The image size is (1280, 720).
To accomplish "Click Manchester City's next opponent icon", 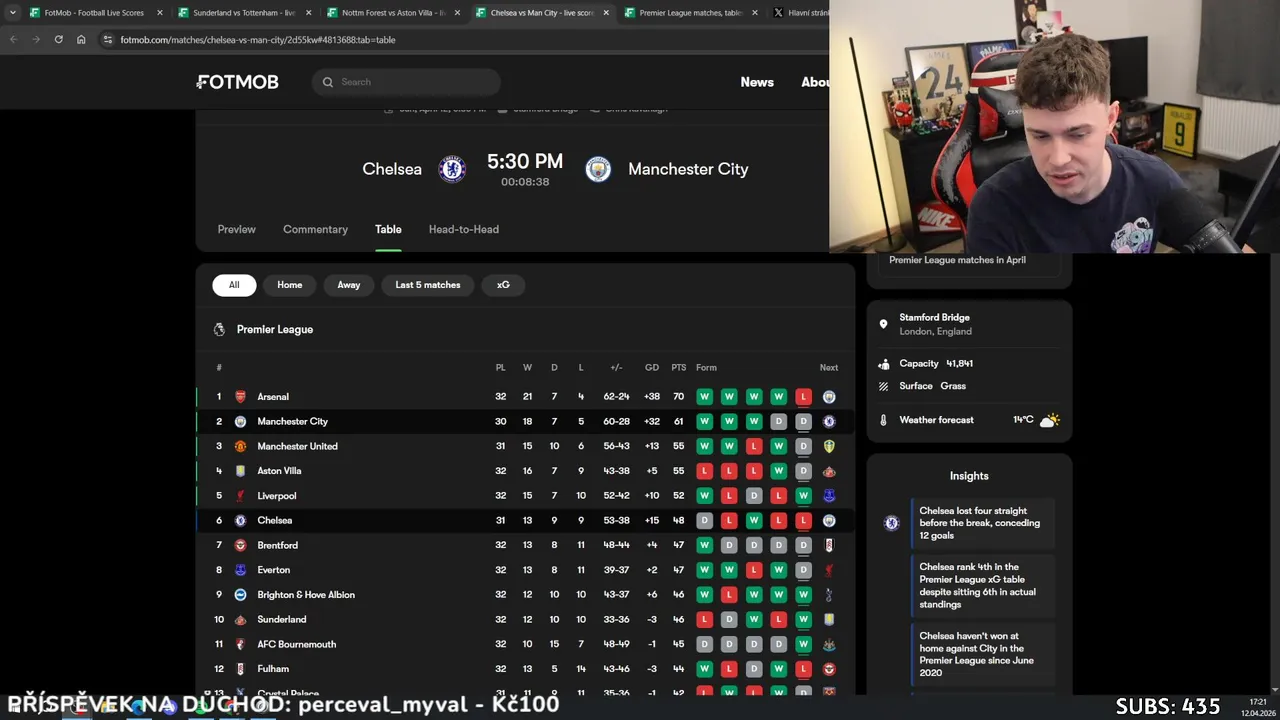I will 829,422.
